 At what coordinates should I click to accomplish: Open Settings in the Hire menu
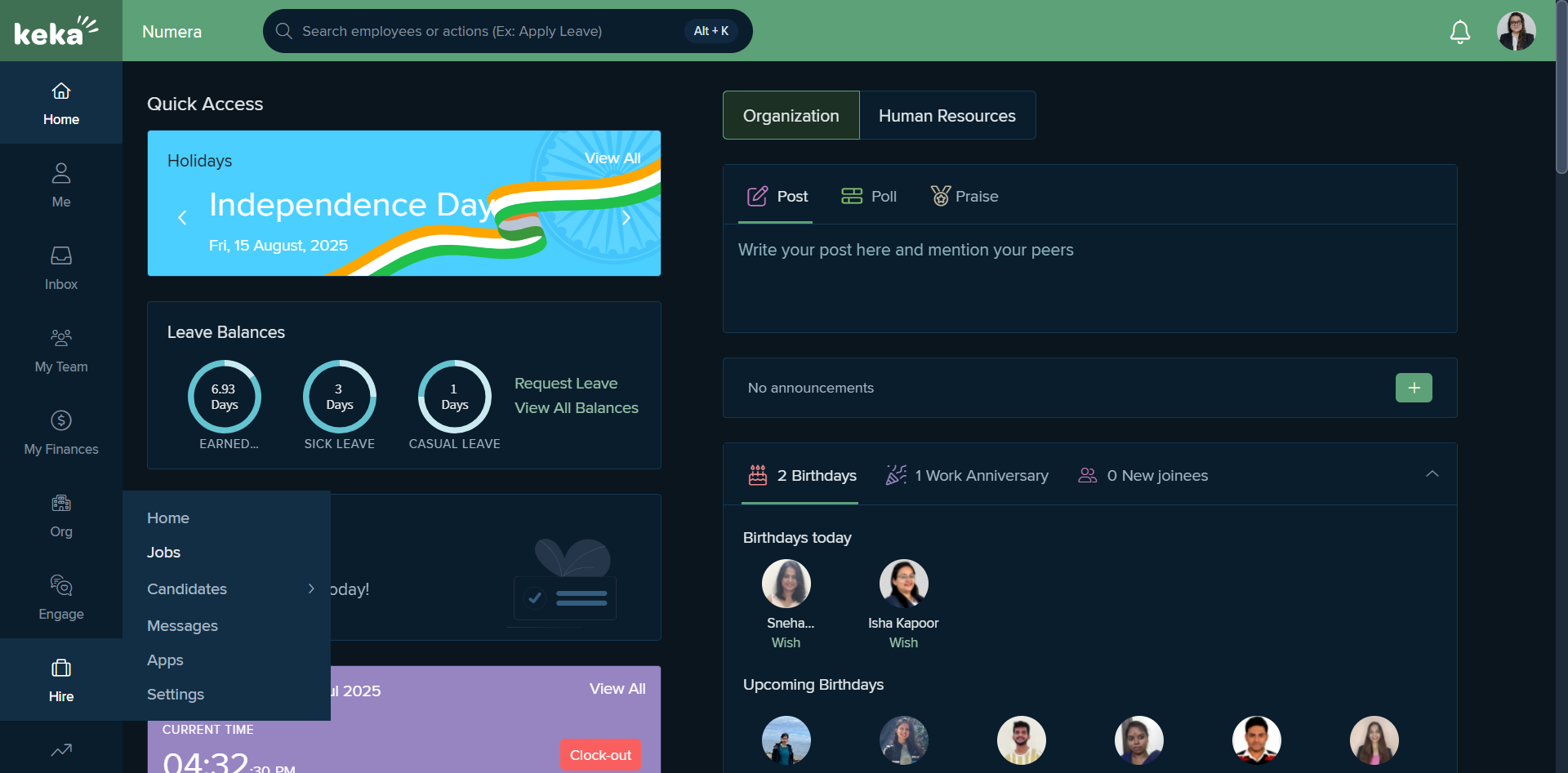coord(176,694)
